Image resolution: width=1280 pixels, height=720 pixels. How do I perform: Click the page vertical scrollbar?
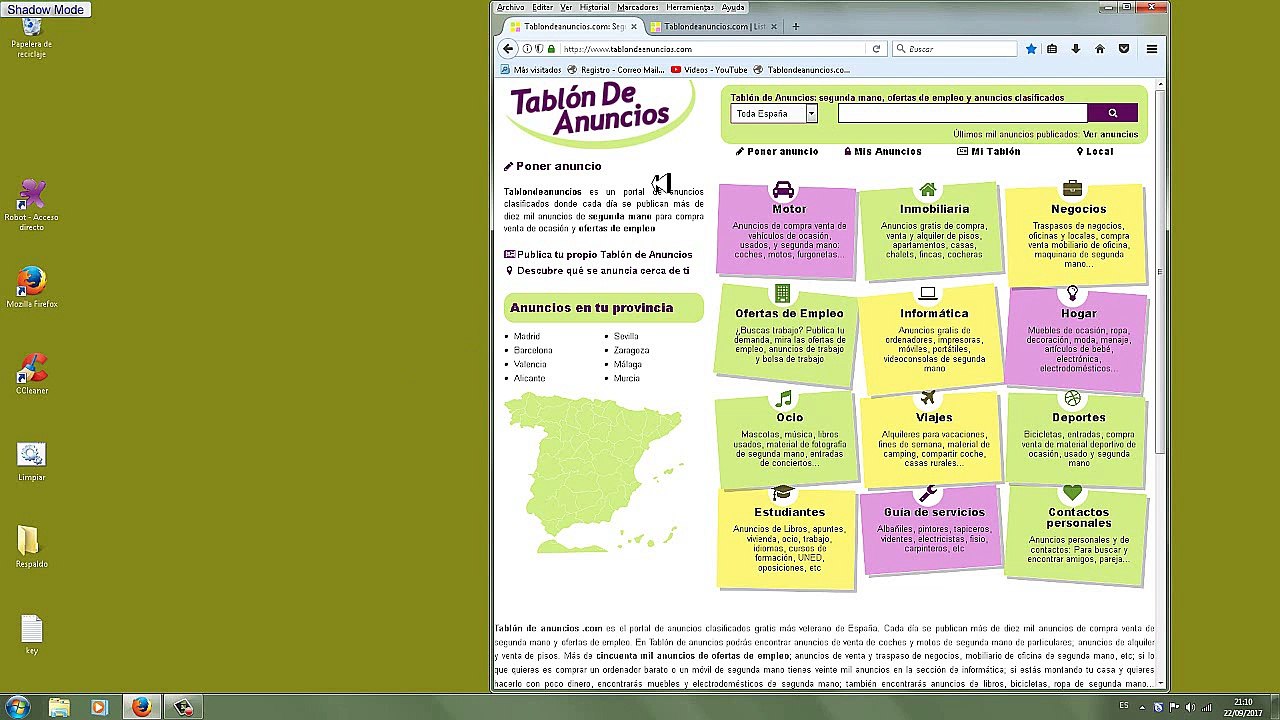(x=1160, y=270)
